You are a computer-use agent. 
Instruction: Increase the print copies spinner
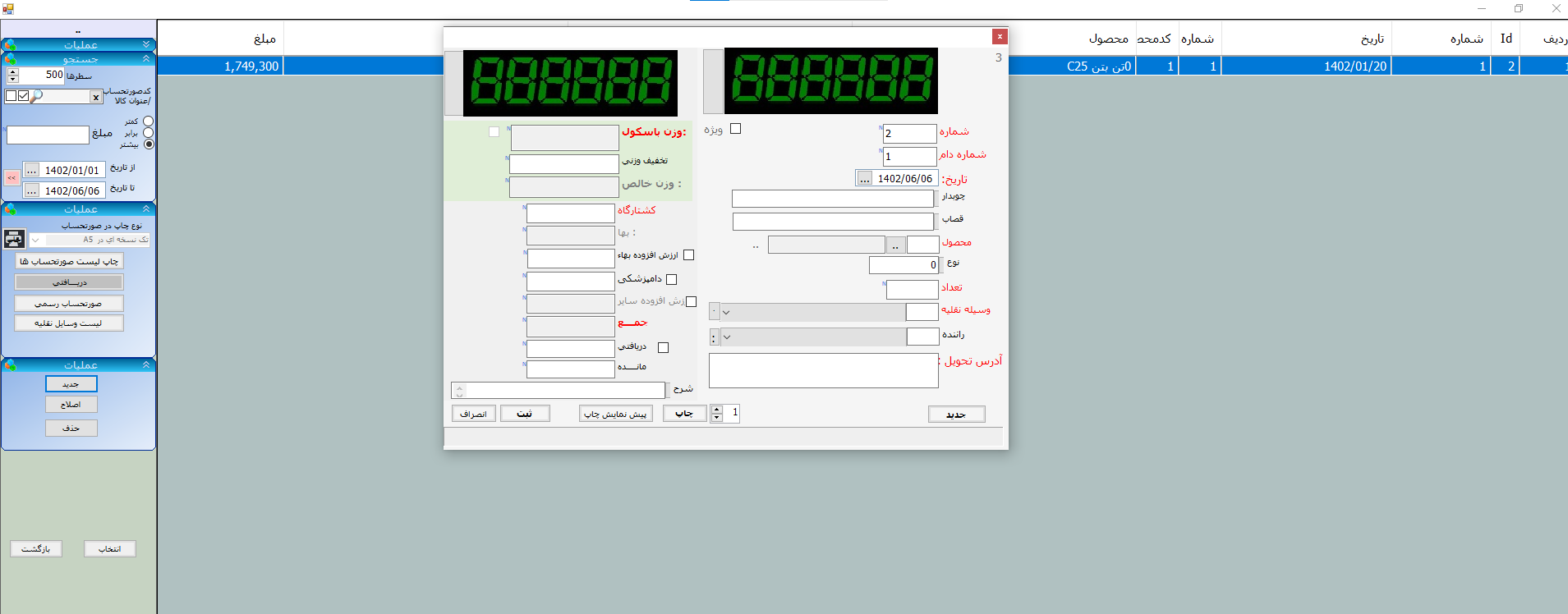point(717,409)
